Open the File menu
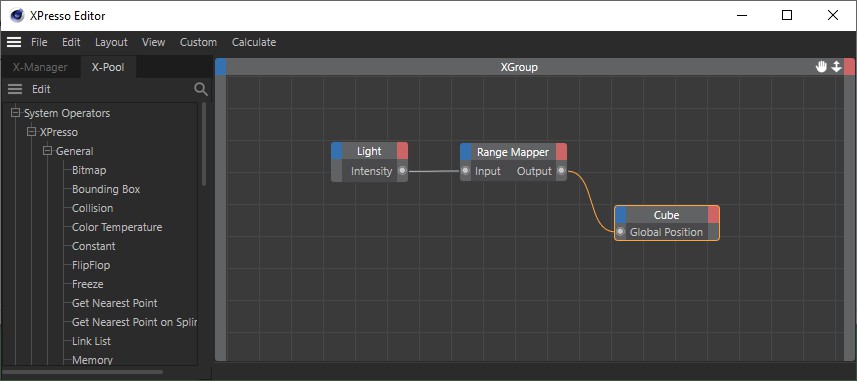The image size is (857, 381). click(39, 42)
